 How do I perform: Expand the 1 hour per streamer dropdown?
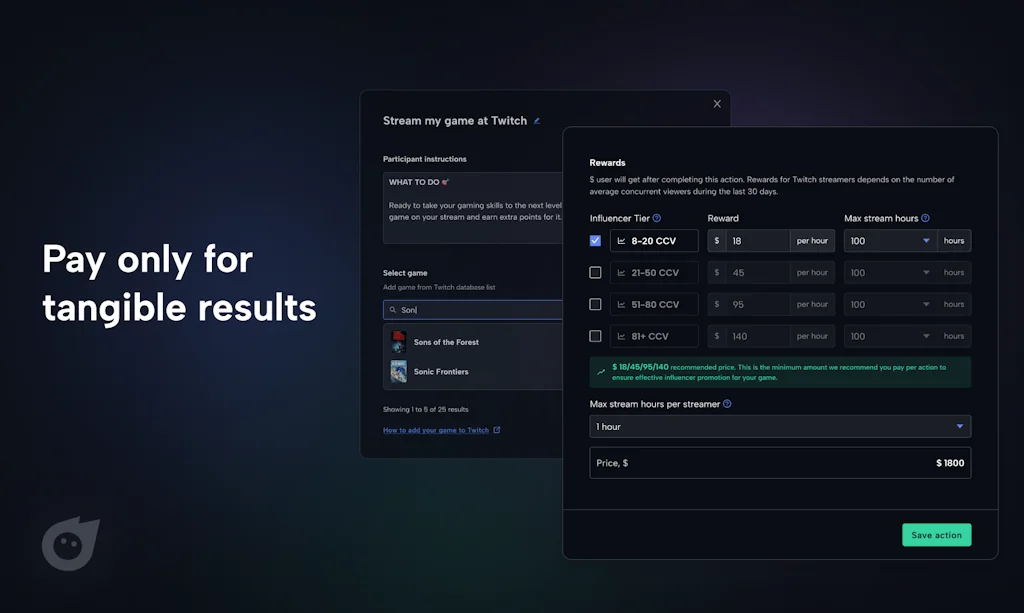click(x=780, y=426)
